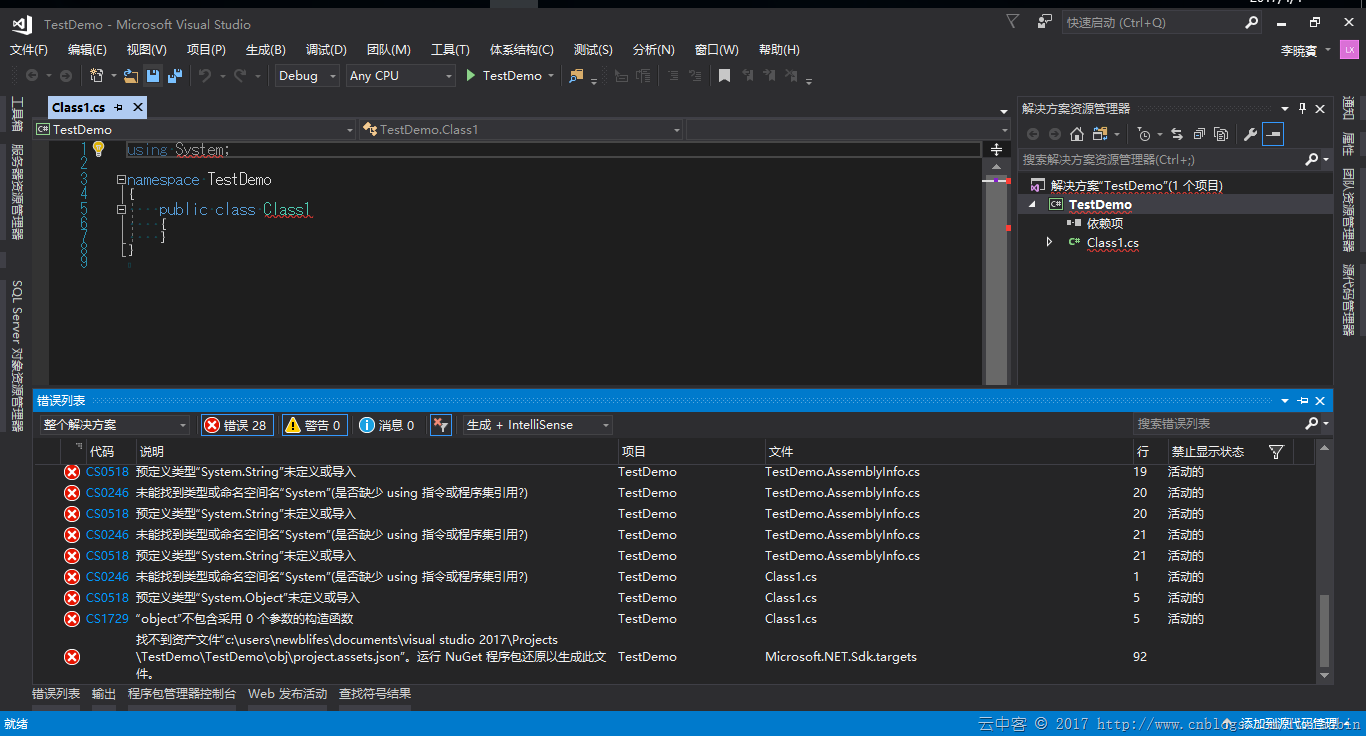Click the Redo arrow icon

click(240, 76)
